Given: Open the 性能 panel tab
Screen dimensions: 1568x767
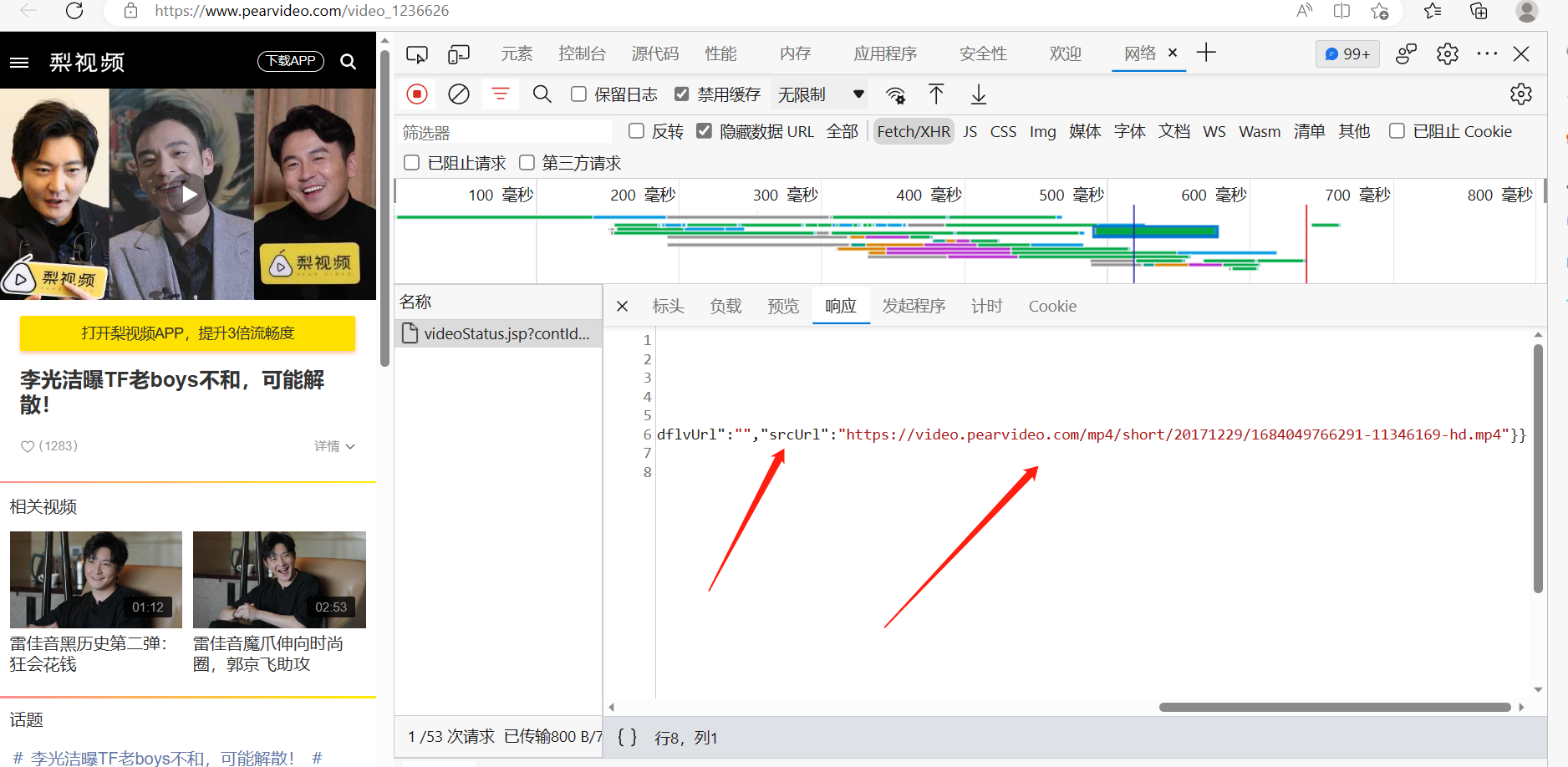Looking at the screenshot, I should 720,54.
